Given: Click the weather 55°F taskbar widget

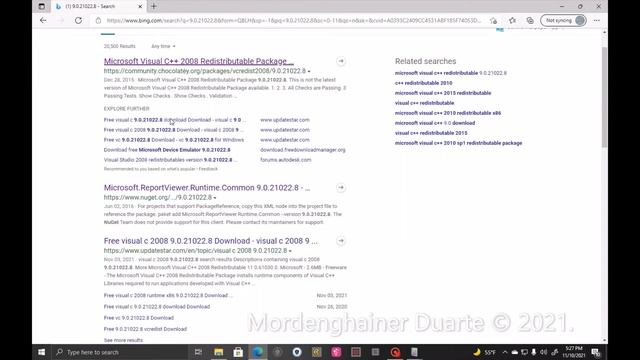Looking at the screenshot, I should tap(484, 352).
